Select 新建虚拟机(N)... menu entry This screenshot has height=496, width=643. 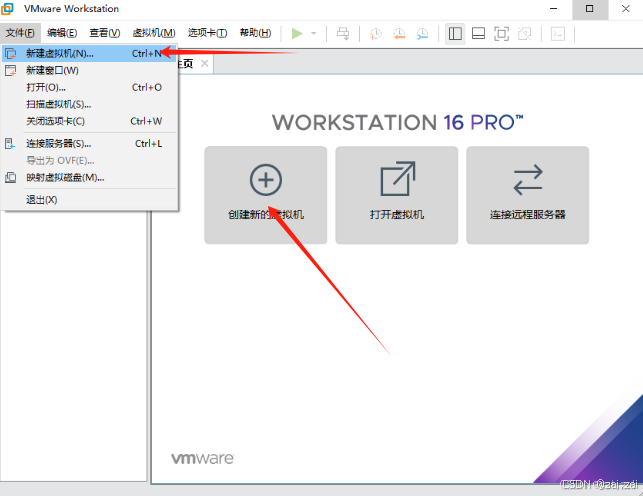click(x=89, y=53)
